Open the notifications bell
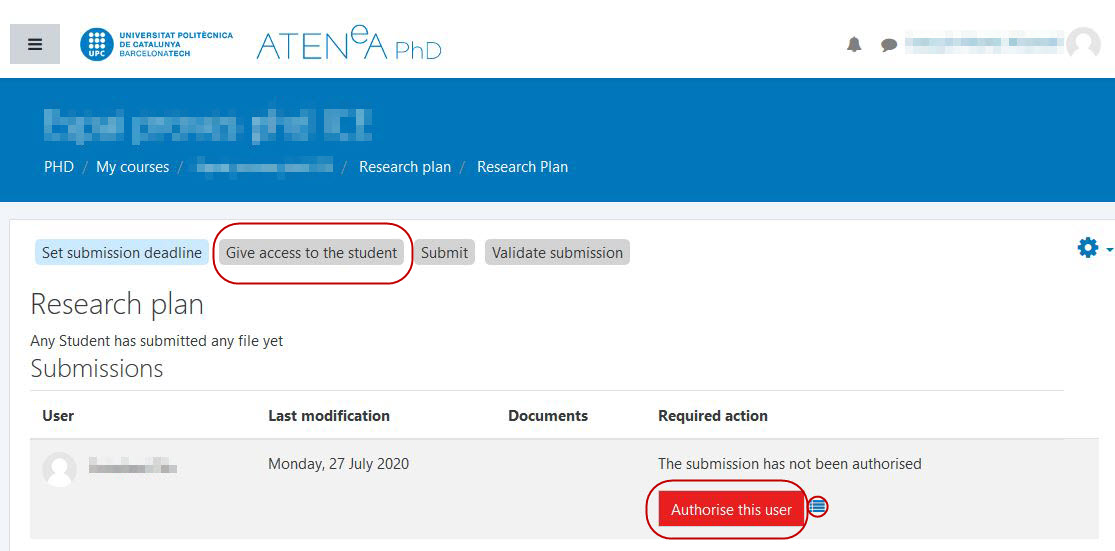 854,44
